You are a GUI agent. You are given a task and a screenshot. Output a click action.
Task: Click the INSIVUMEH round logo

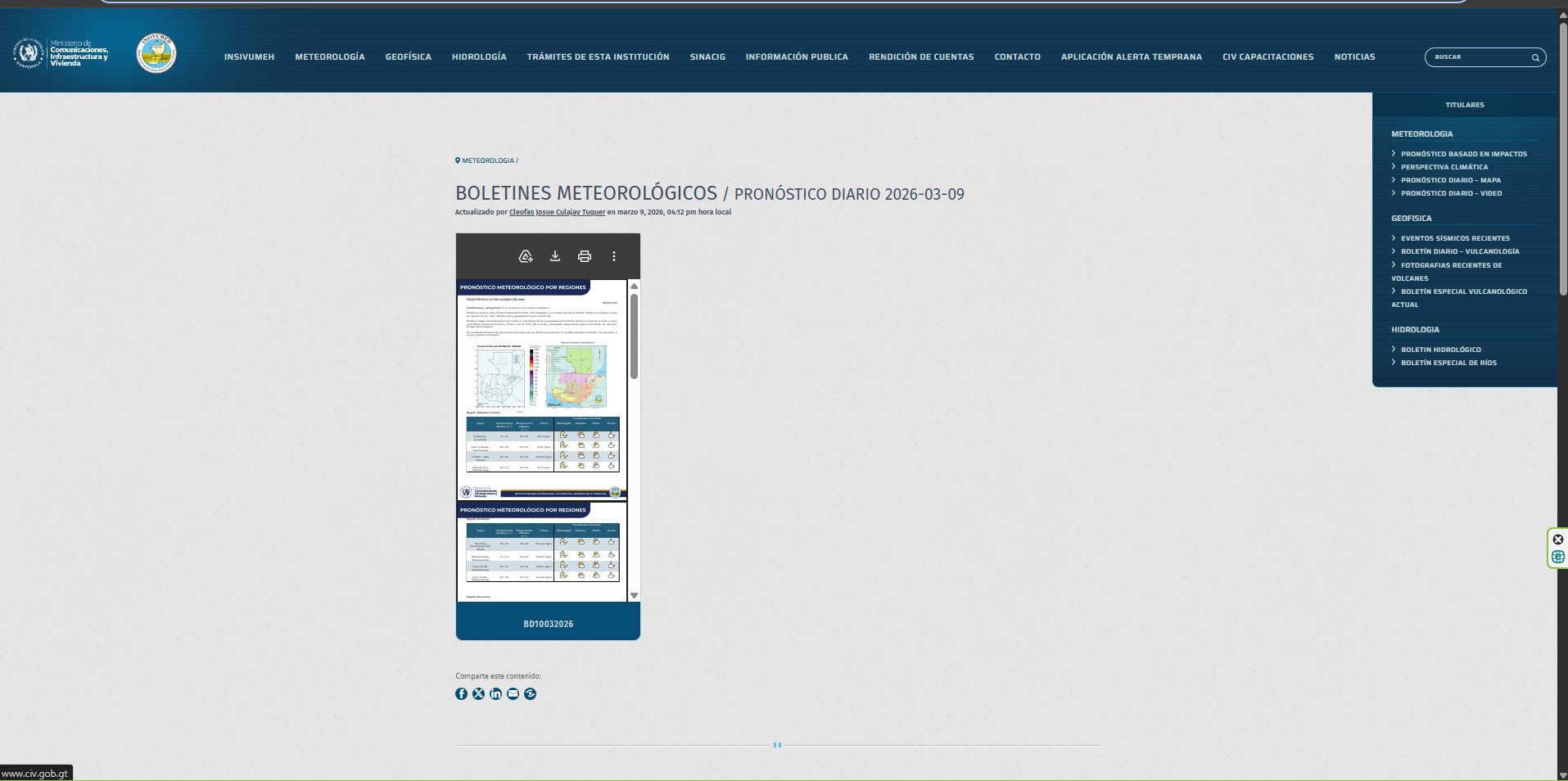pos(156,54)
